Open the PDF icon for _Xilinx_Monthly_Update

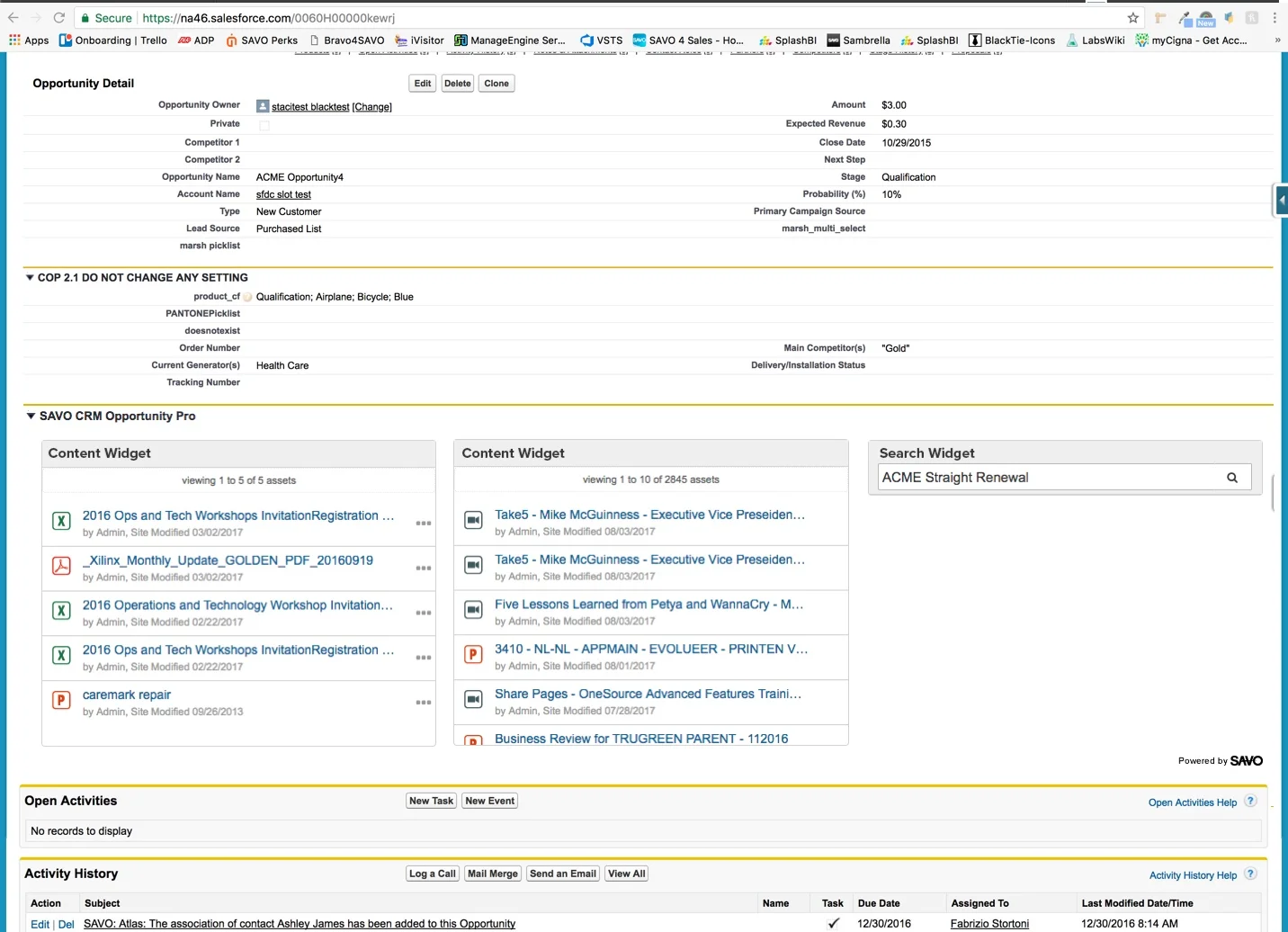point(61,566)
